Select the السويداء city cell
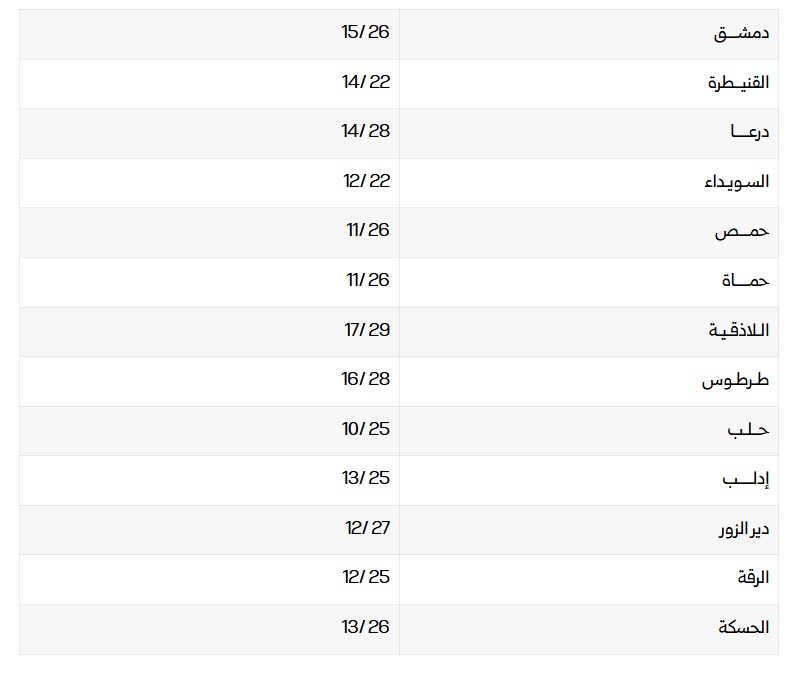This screenshot has width=788, height=676. pyautogui.click(x=737, y=182)
